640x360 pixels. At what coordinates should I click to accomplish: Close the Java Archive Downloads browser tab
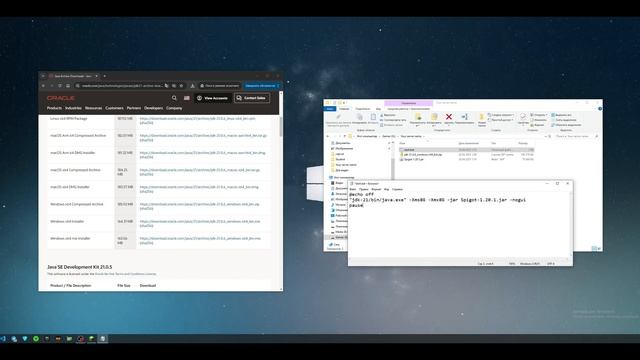[x=96, y=76]
